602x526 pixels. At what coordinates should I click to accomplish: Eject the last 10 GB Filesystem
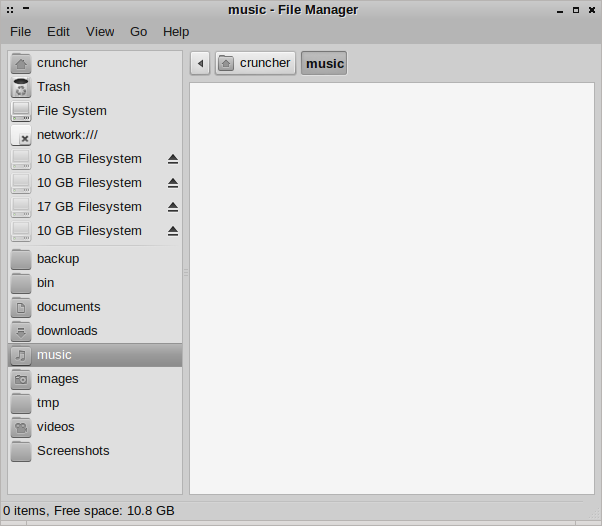coord(173,231)
